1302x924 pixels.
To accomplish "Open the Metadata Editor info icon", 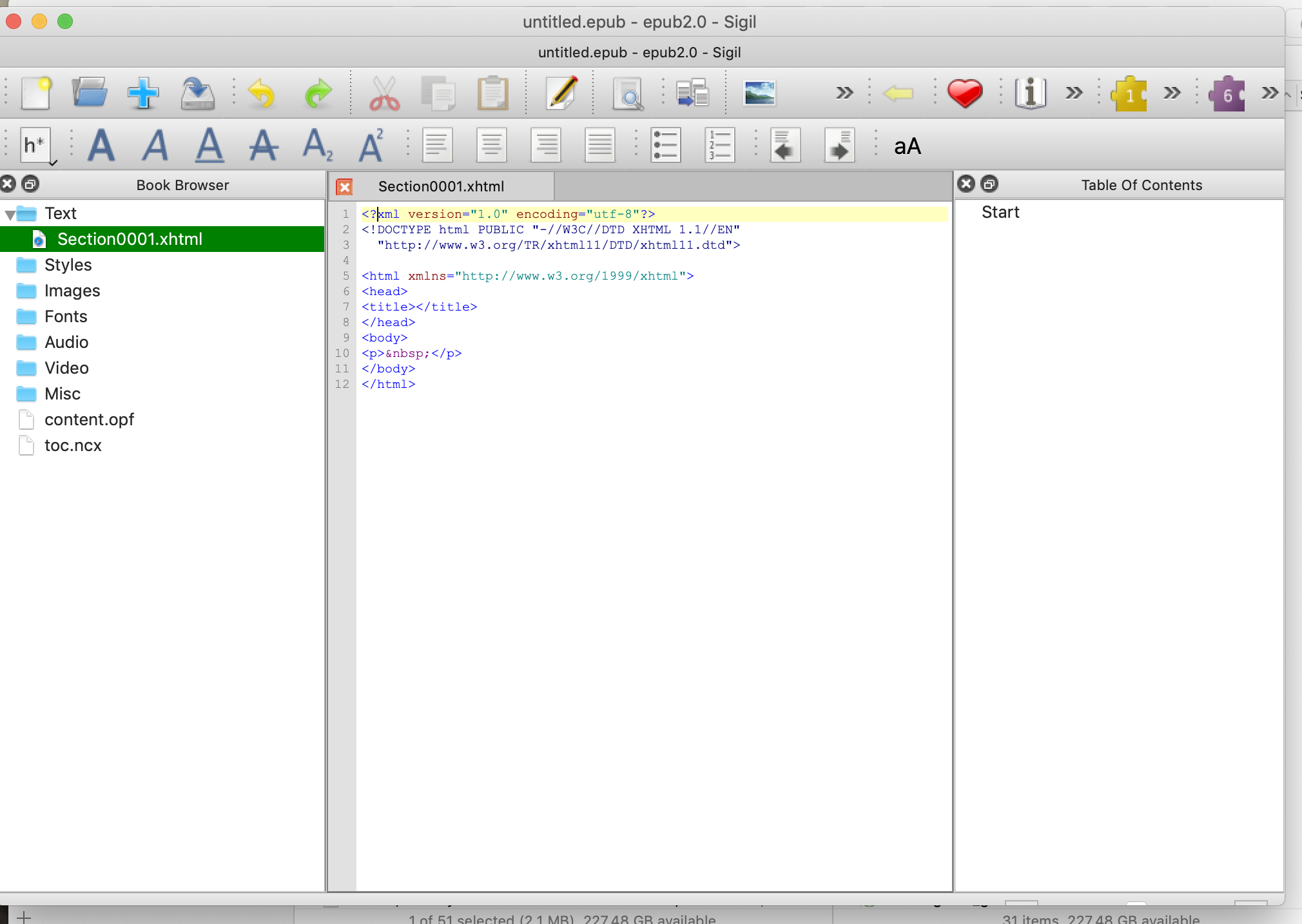I will pos(1030,93).
